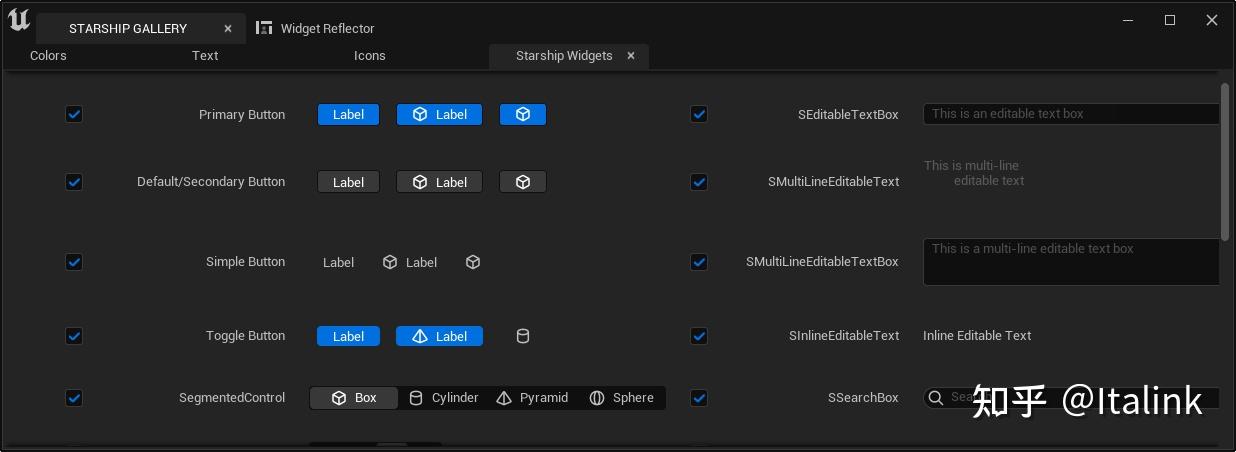Toggle the SEditableTextBox row checkbox
Viewport: 1236px width, 452px height.
[699, 115]
